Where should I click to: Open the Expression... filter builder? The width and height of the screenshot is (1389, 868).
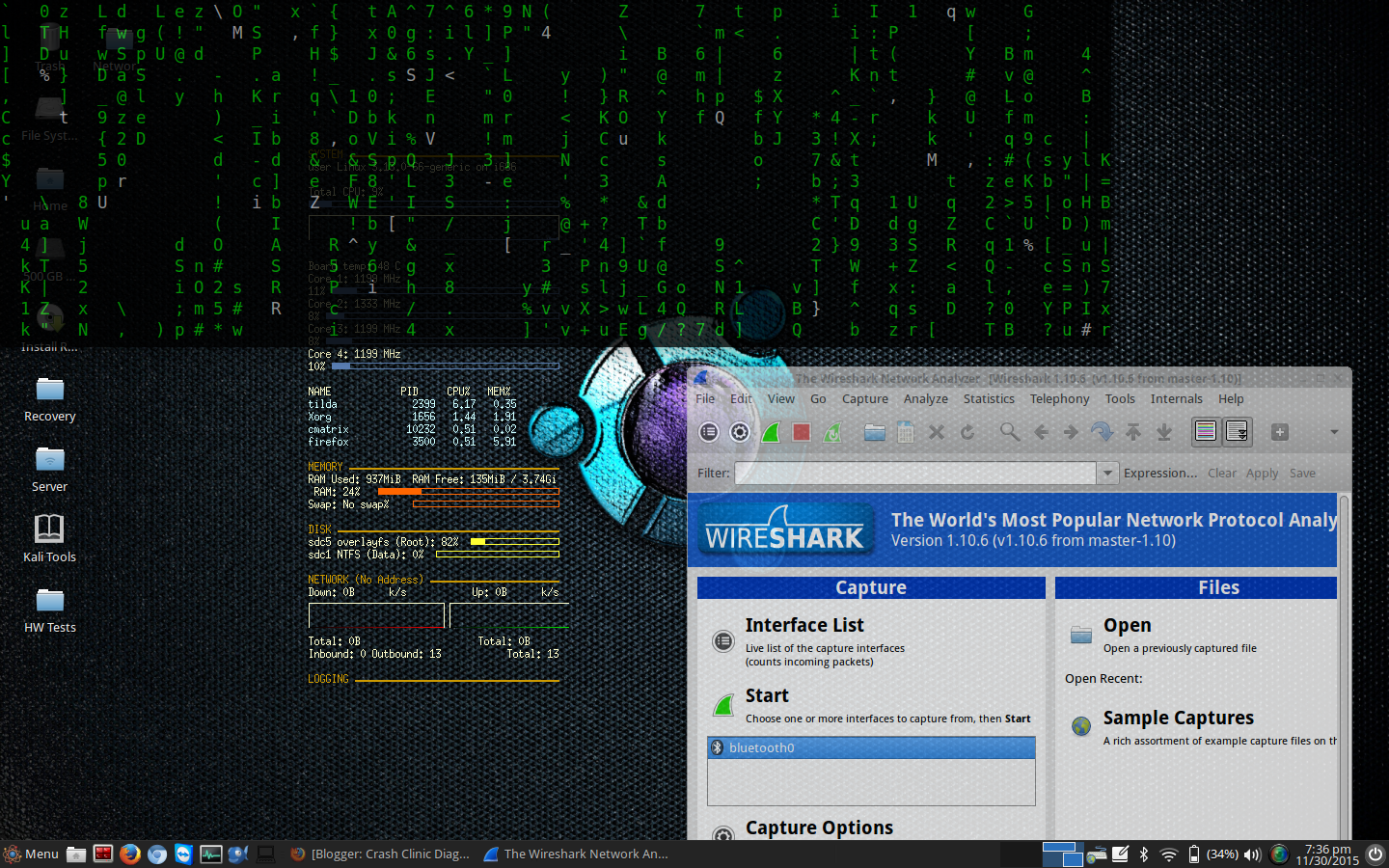[x=1160, y=473]
